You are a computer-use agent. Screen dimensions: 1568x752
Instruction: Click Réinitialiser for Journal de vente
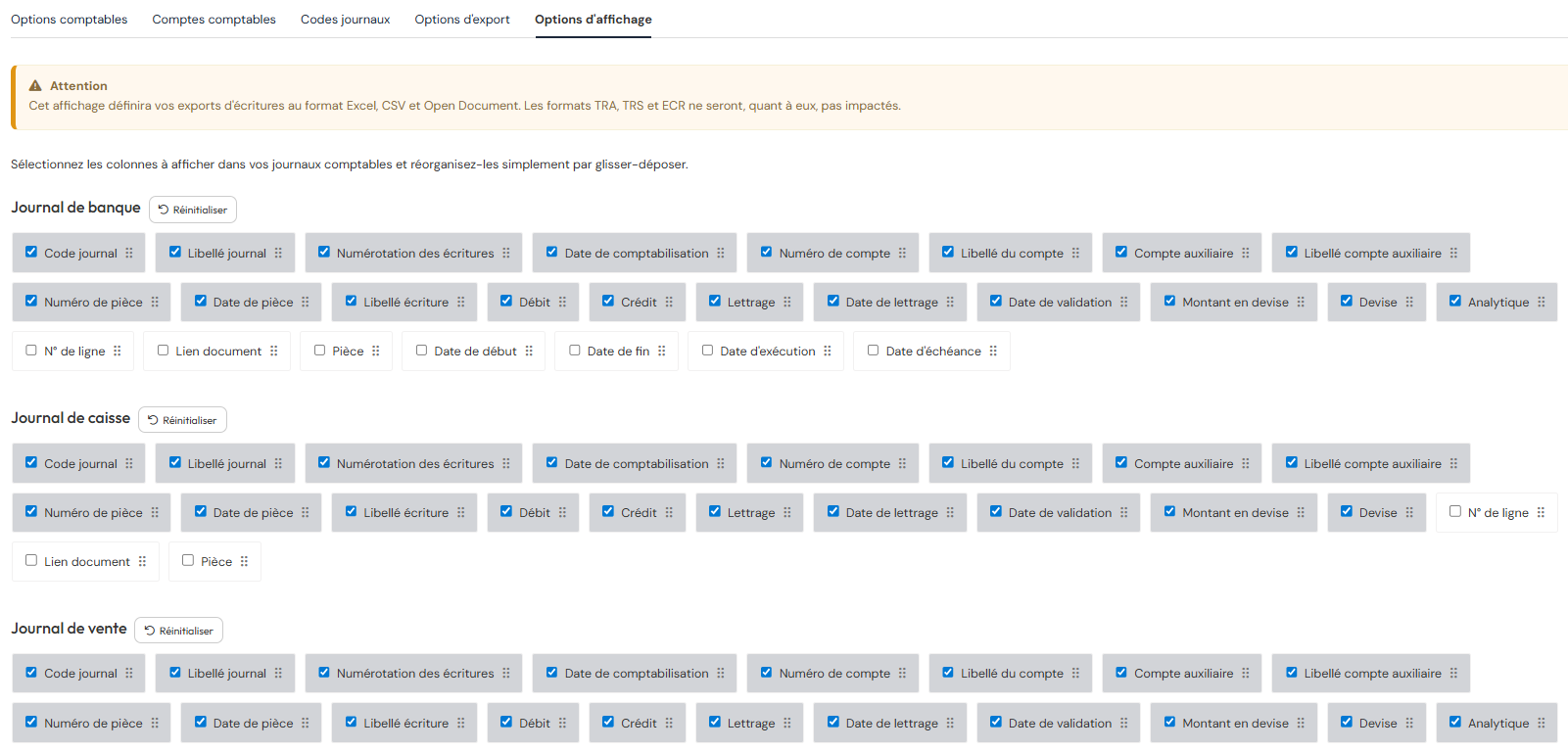click(179, 631)
